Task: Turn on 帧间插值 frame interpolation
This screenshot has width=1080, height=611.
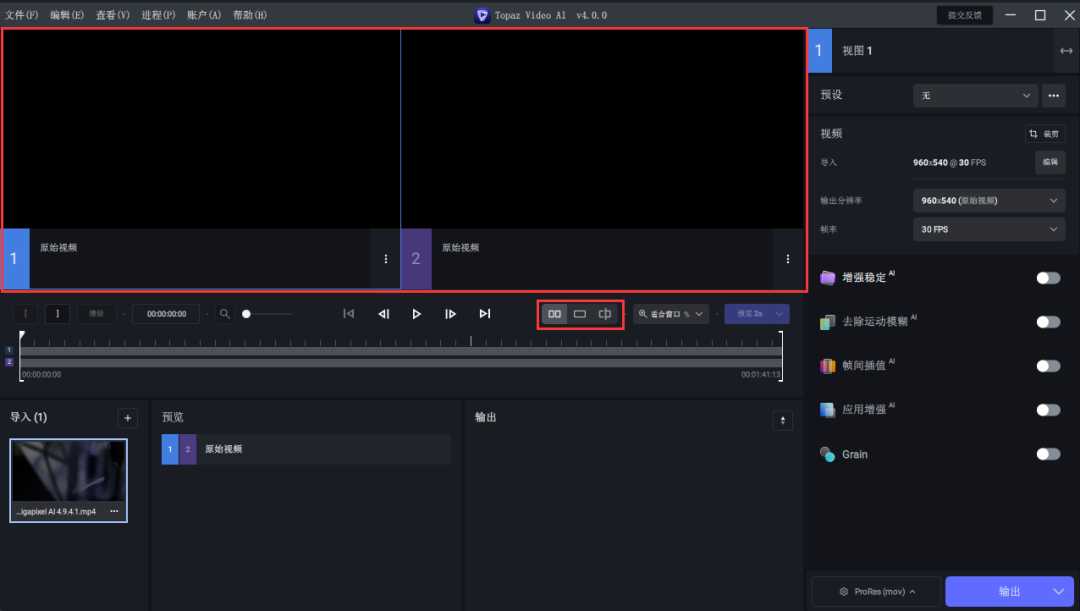Action: 1047,366
